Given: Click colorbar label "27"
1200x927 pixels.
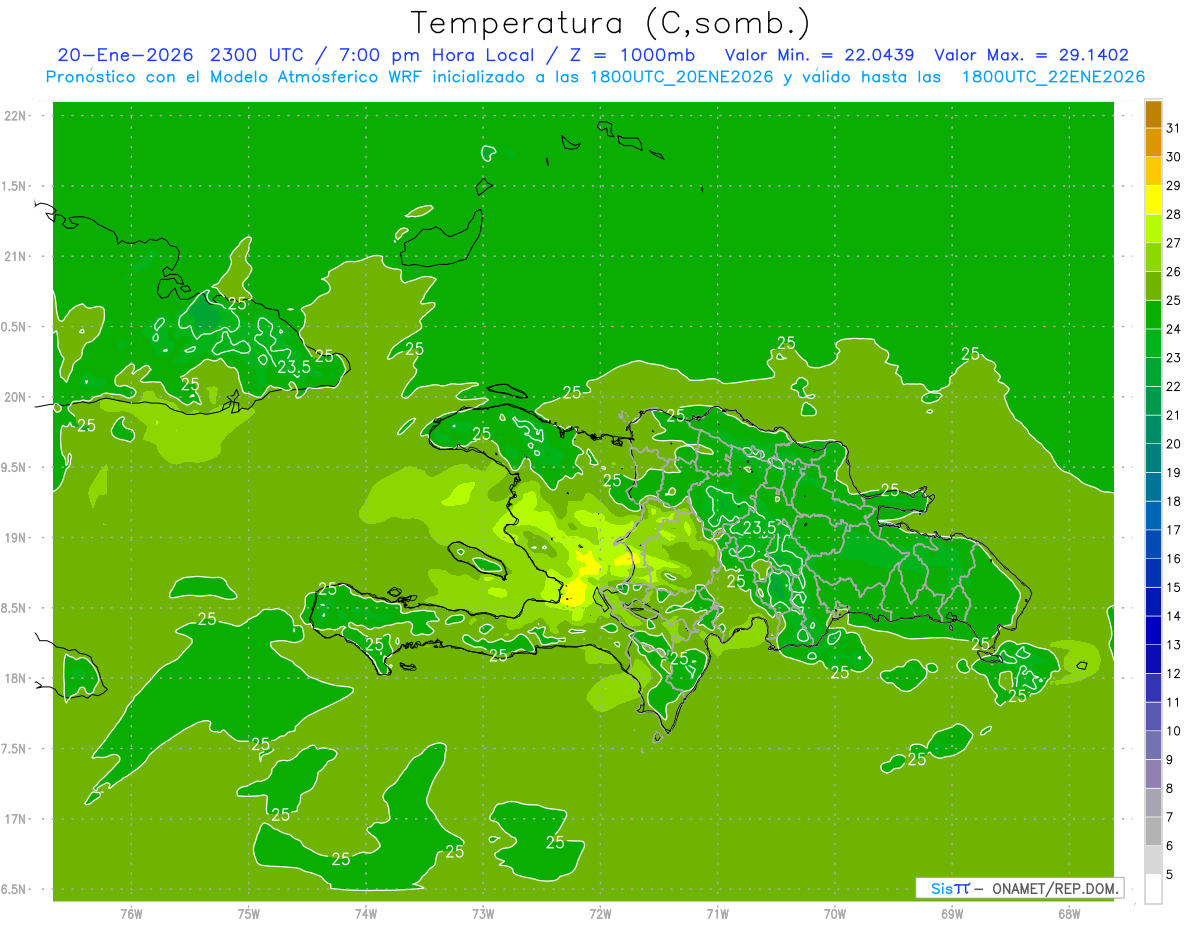Looking at the screenshot, I should 1173,243.
